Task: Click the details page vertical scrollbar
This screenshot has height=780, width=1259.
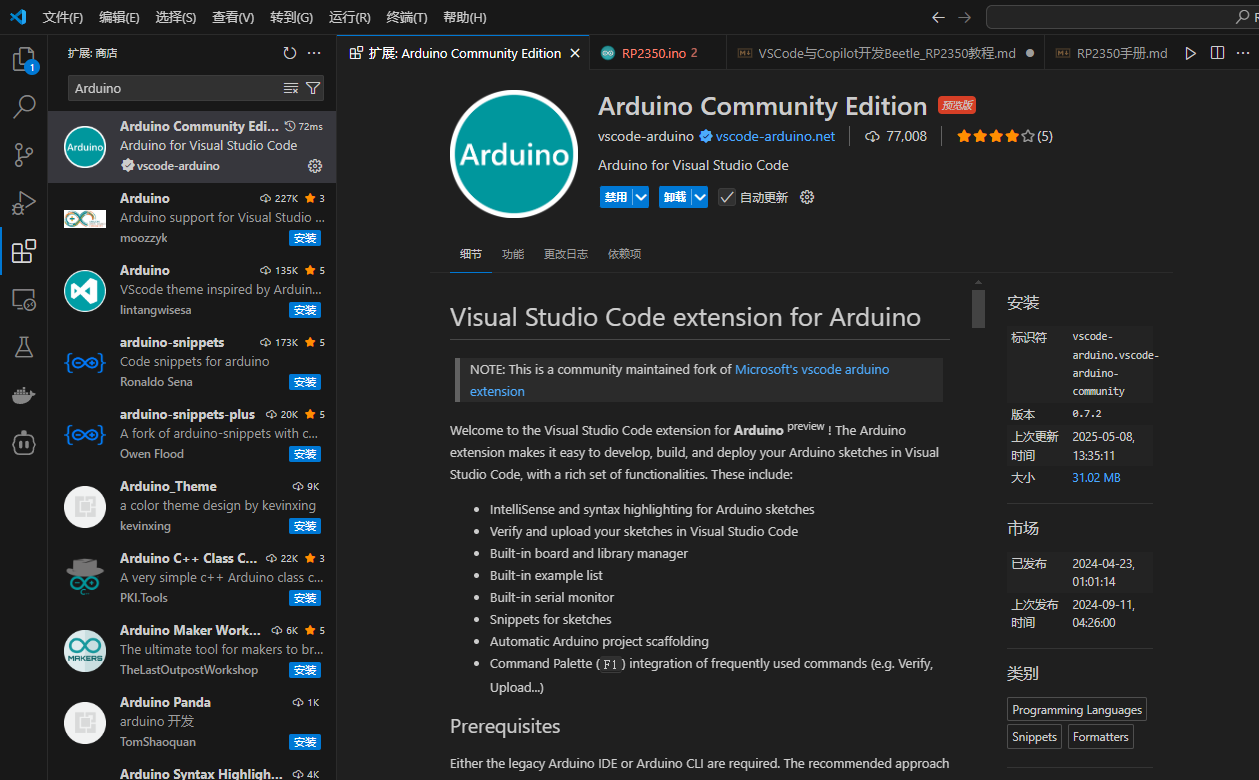Action: (978, 308)
